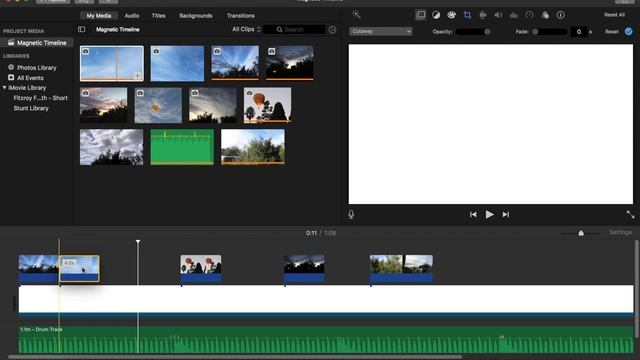Click the Reset All button
Screen dimensions: 640x360
tap(614, 15)
